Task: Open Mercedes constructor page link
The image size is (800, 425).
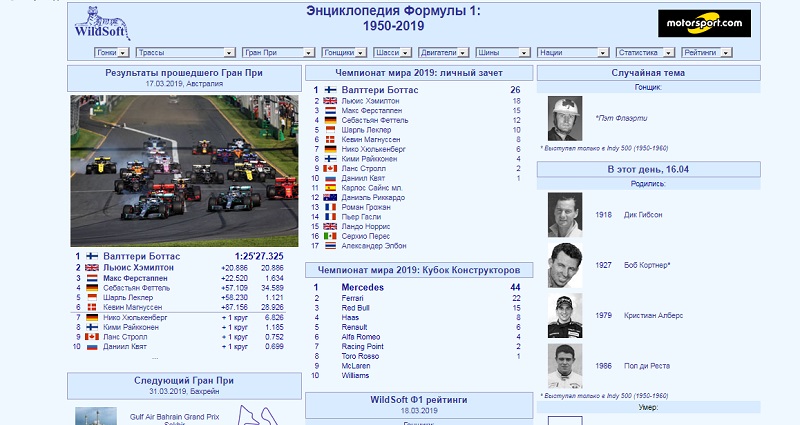Action: coord(364,287)
